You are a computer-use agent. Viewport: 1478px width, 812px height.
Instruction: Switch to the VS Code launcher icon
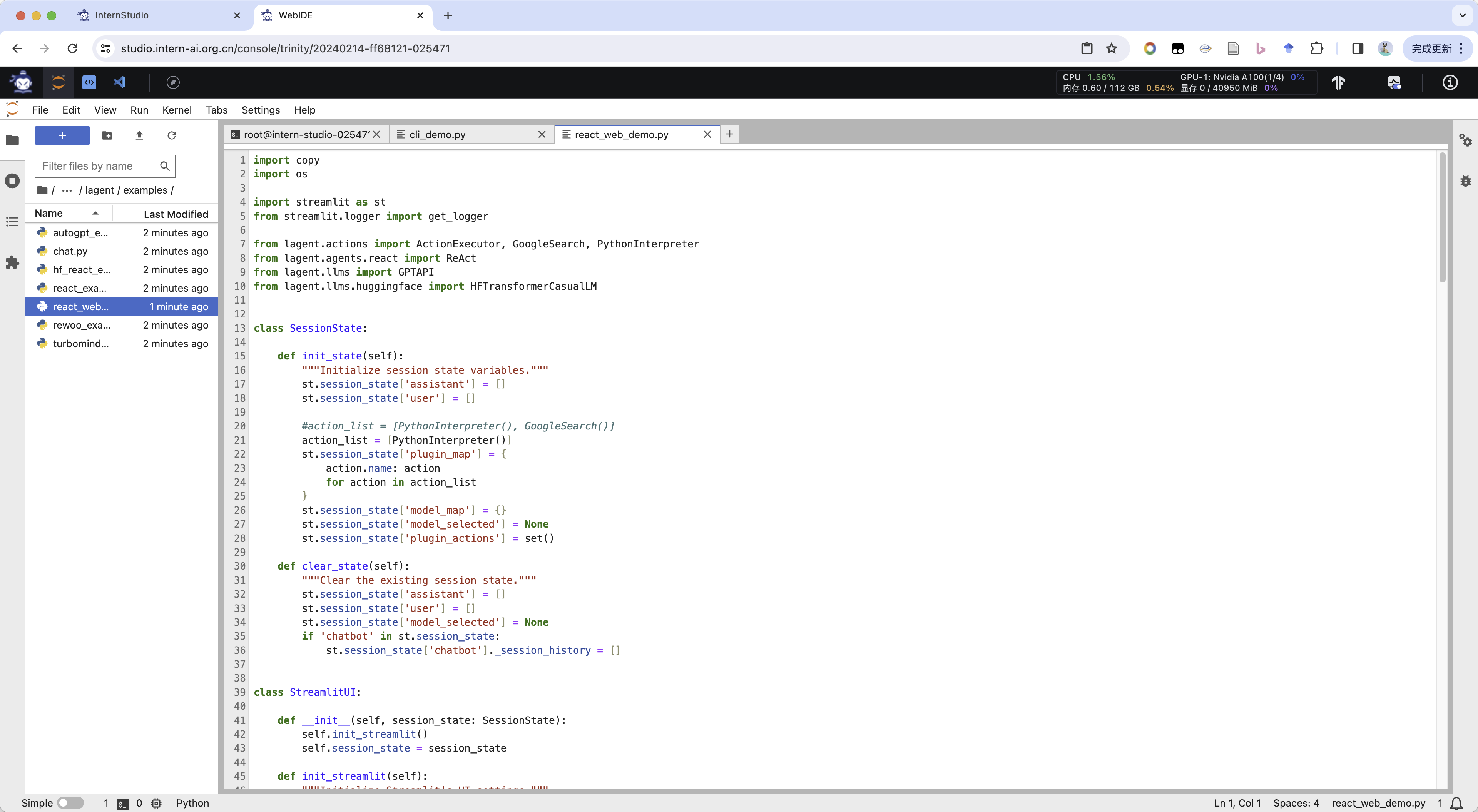[119, 82]
